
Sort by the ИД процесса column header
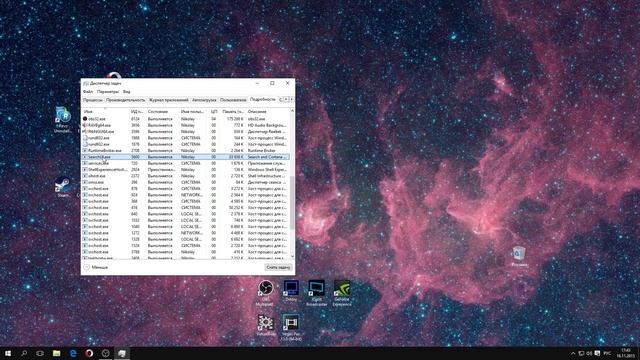click(x=138, y=111)
